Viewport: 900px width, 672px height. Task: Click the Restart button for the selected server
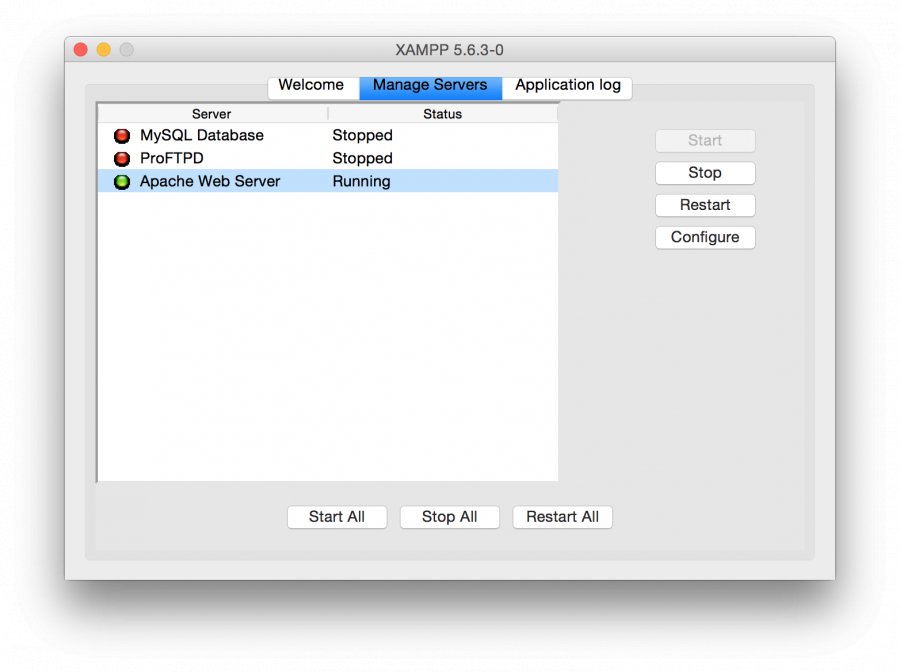(x=705, y=205)
